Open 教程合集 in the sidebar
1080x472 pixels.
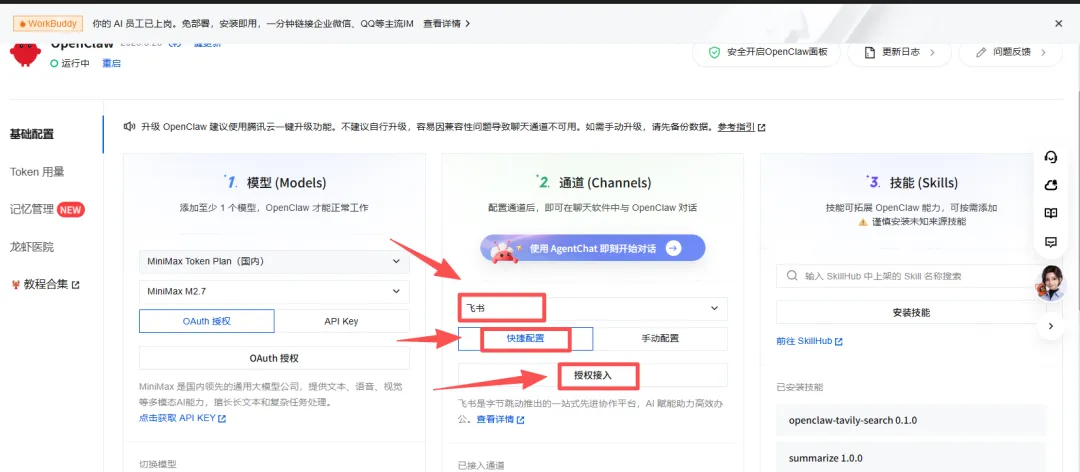pos(45,284)
